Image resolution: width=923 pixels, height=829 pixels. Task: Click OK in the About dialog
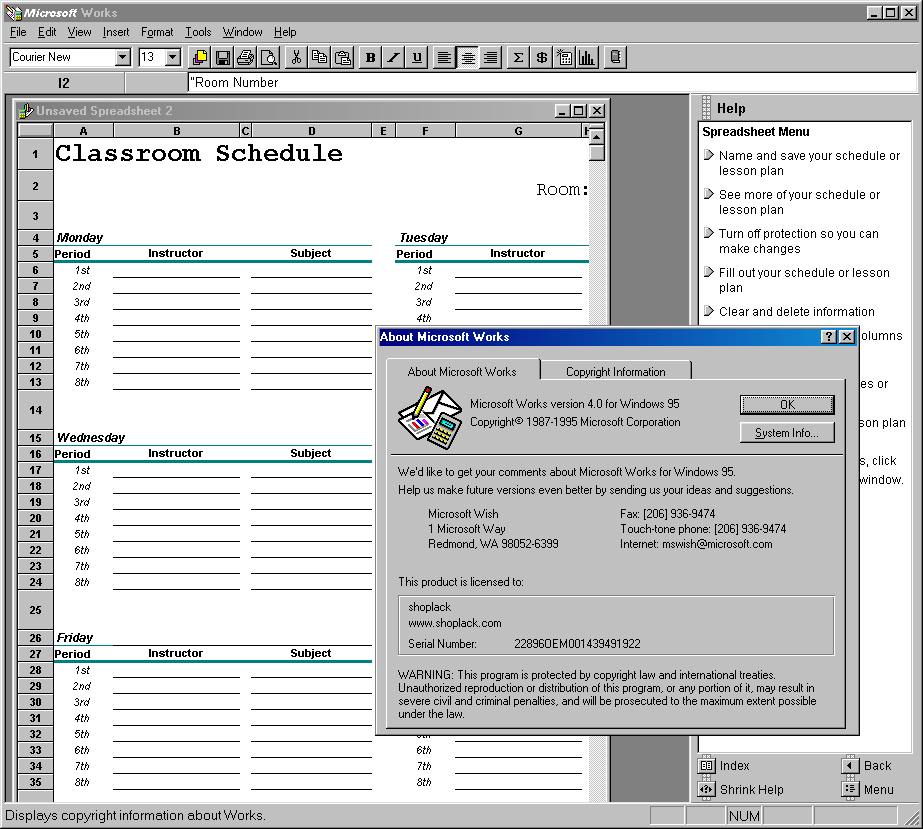788,404
